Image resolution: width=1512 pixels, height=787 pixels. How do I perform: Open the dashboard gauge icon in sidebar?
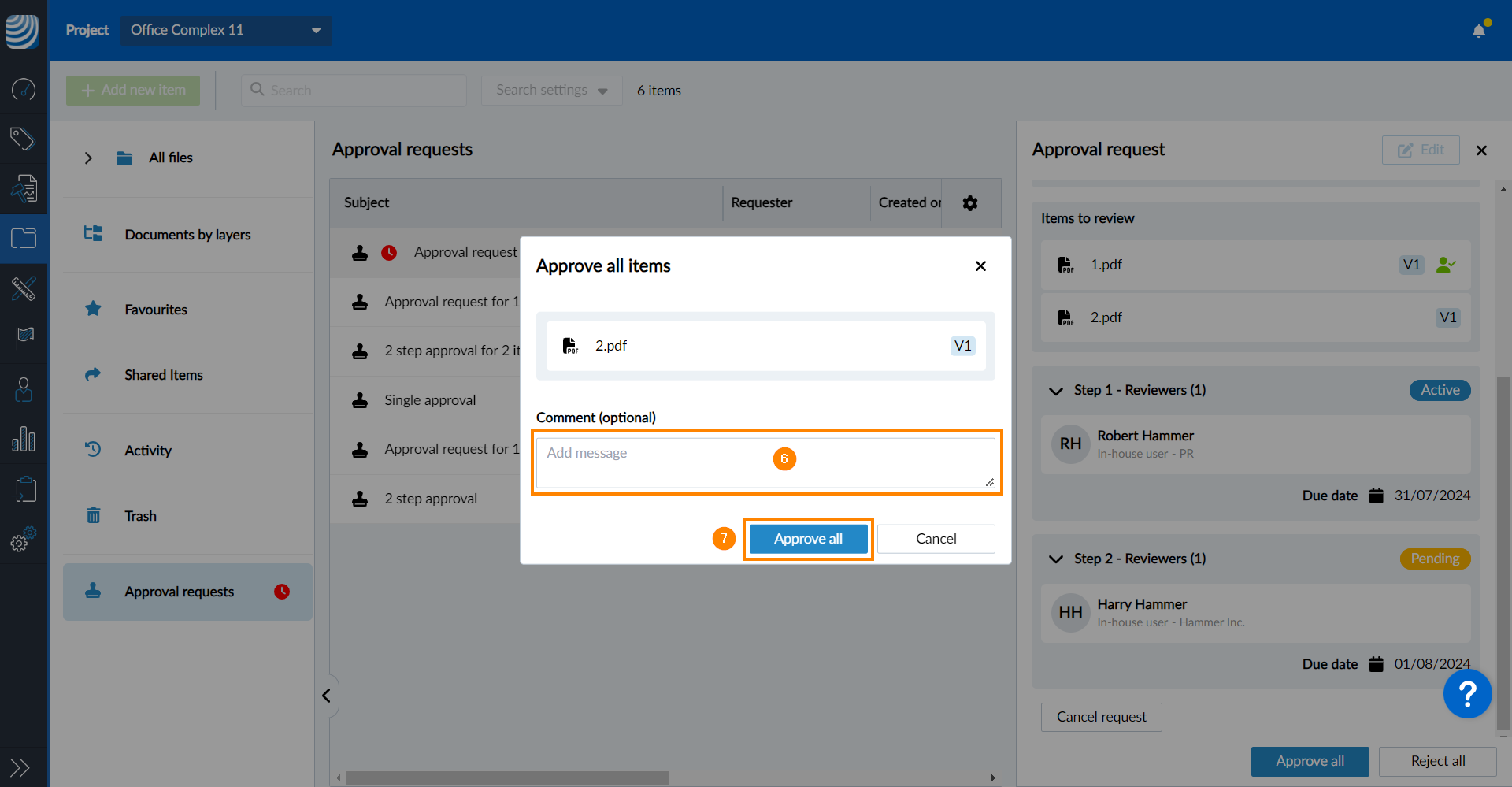click(x=24, y=90)
